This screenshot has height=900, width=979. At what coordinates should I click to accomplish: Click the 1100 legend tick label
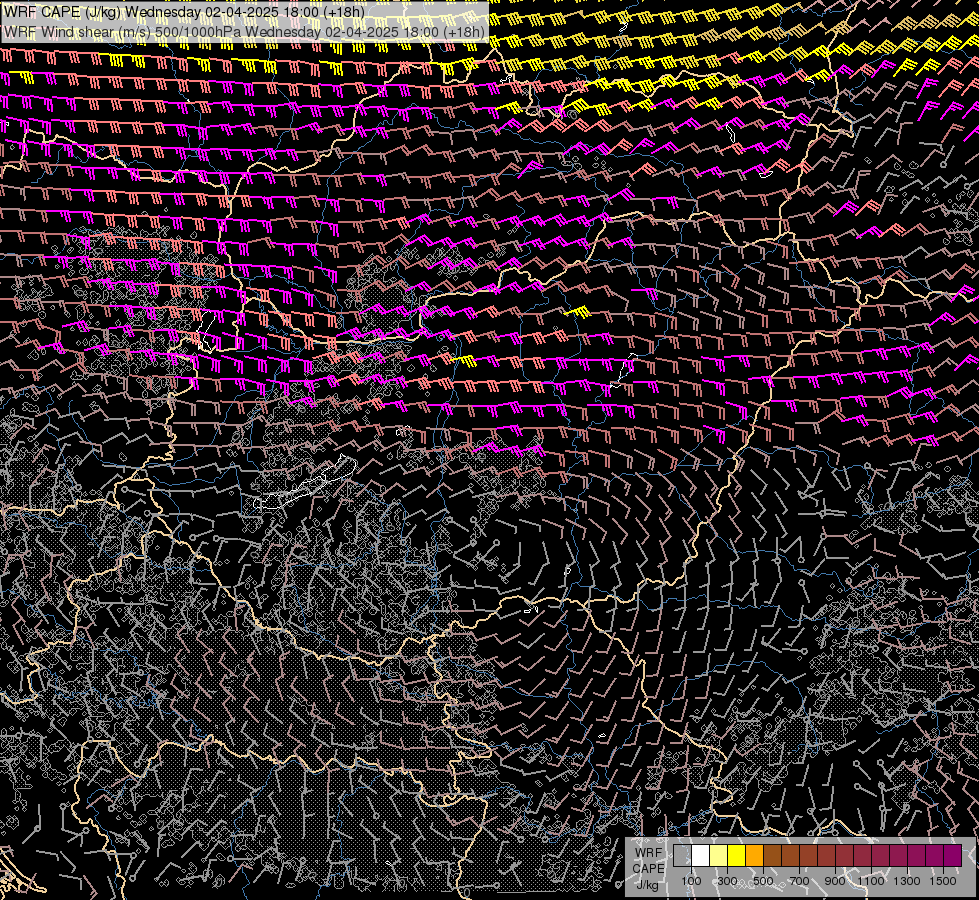(x=871, y=881)
